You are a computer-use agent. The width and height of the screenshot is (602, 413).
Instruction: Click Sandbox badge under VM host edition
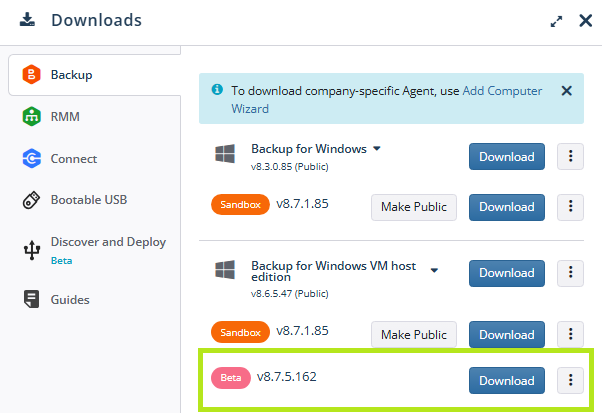(240, 332)
